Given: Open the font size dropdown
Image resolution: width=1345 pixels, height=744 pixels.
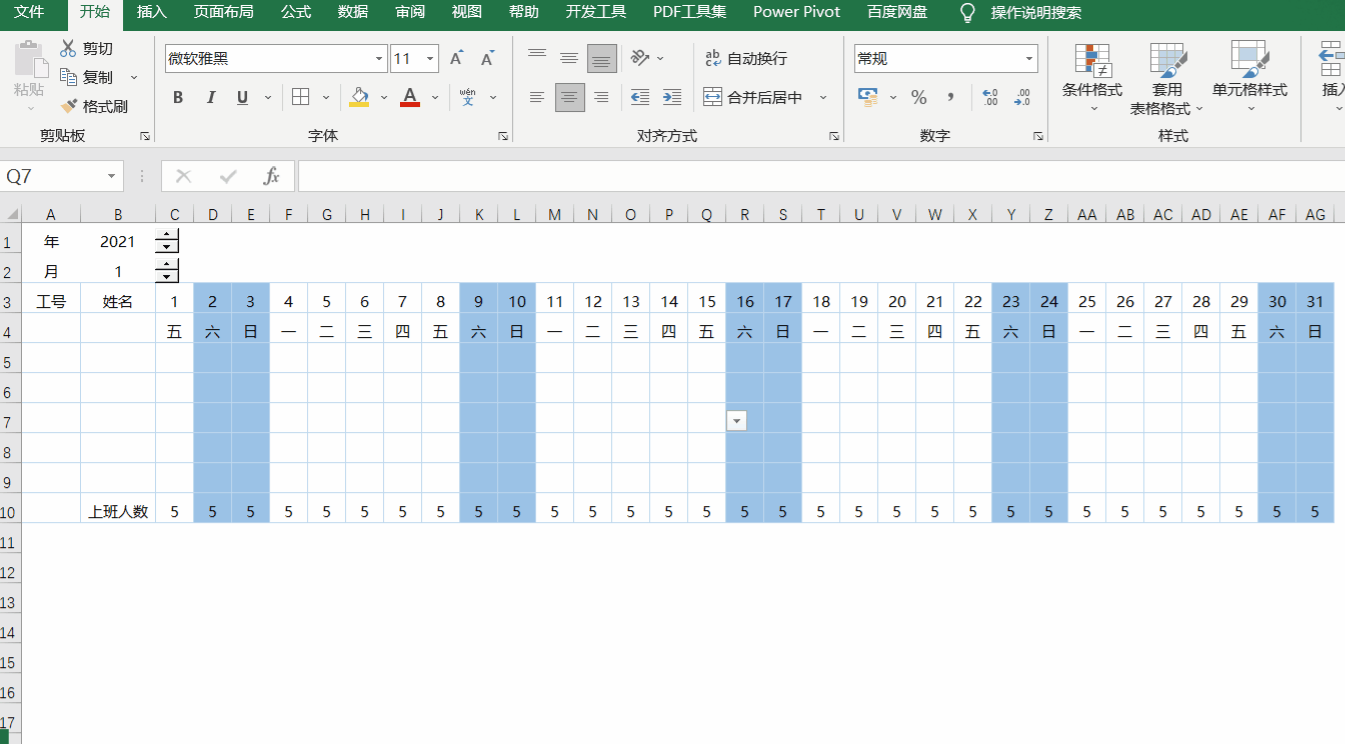Looking at the screenshot, I should tap(431, 59).
